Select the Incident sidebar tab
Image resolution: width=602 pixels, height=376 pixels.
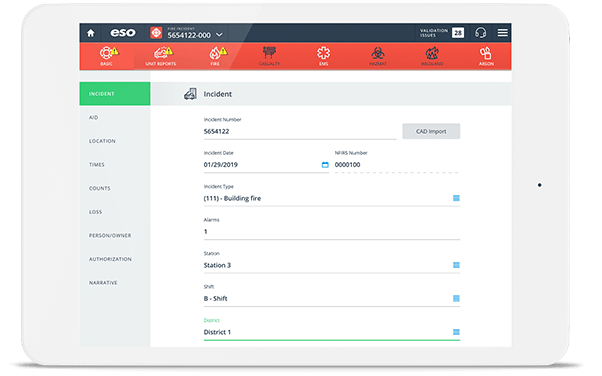[115, 94]
